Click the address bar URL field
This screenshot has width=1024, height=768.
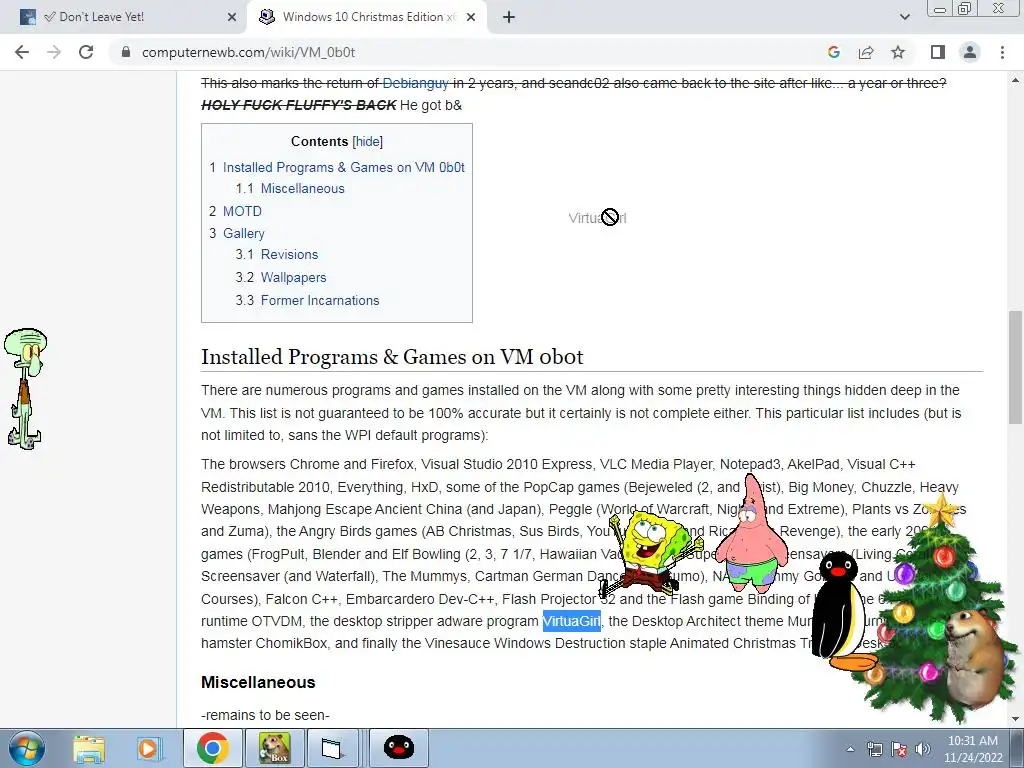click(x=457, y=52)
